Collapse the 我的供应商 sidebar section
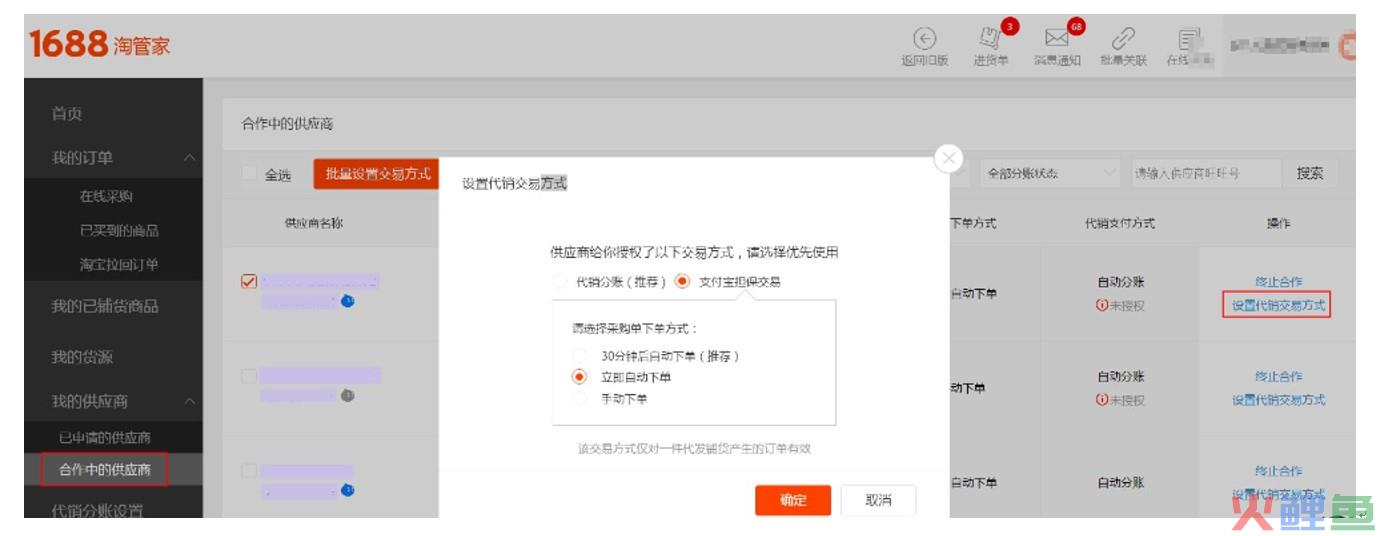This screenshot has width=1399, height=536. 189,401
